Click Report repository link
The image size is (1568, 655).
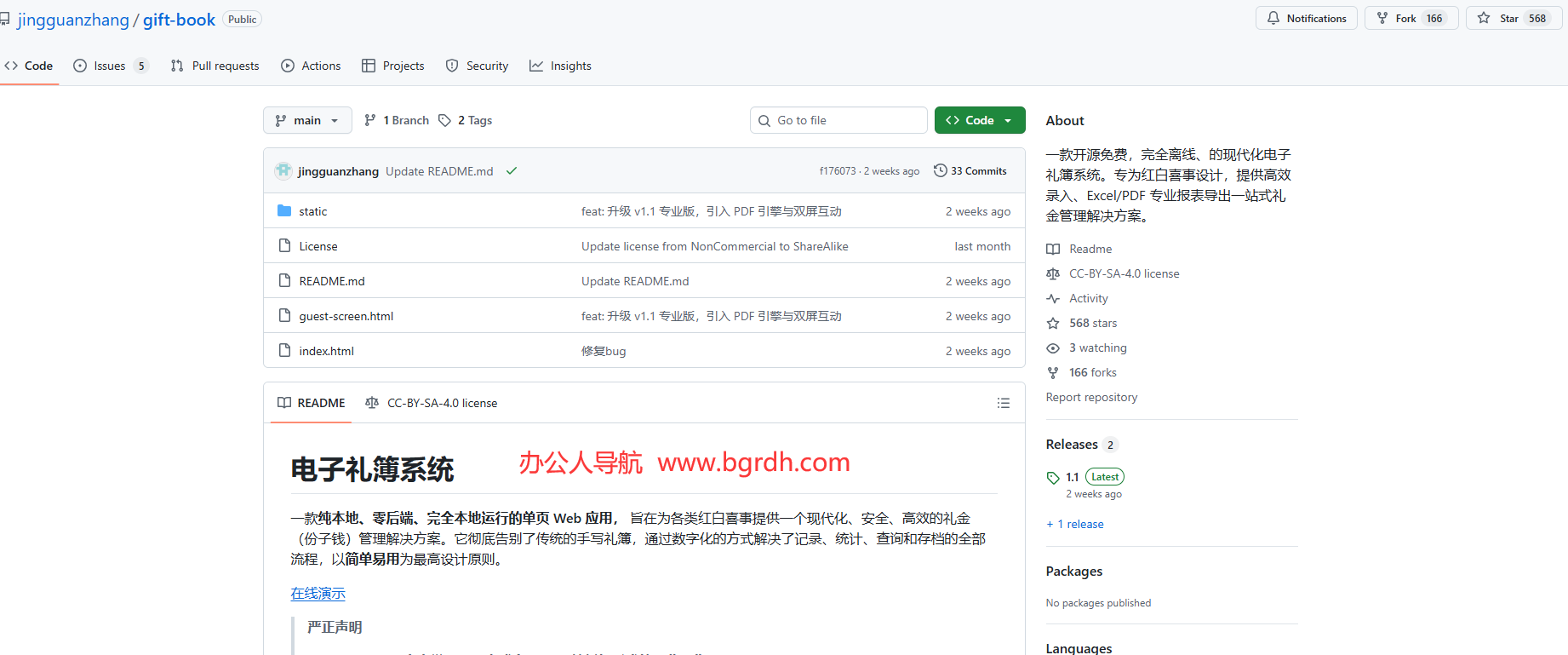coord(1091,397)
